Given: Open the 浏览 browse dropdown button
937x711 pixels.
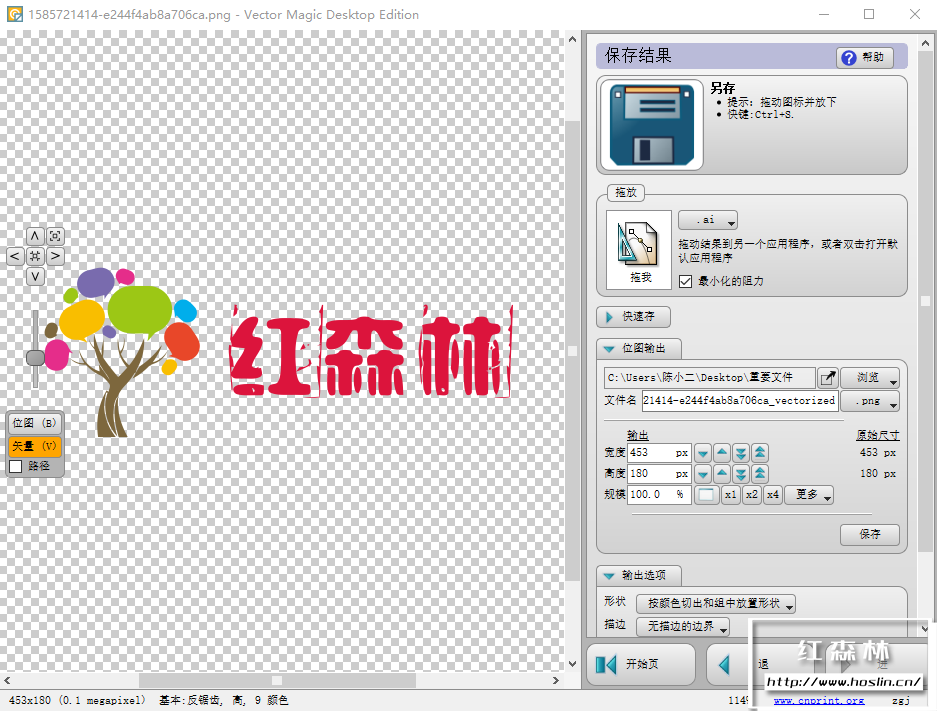Looking at the screenshot, I should tap(869, 378).
